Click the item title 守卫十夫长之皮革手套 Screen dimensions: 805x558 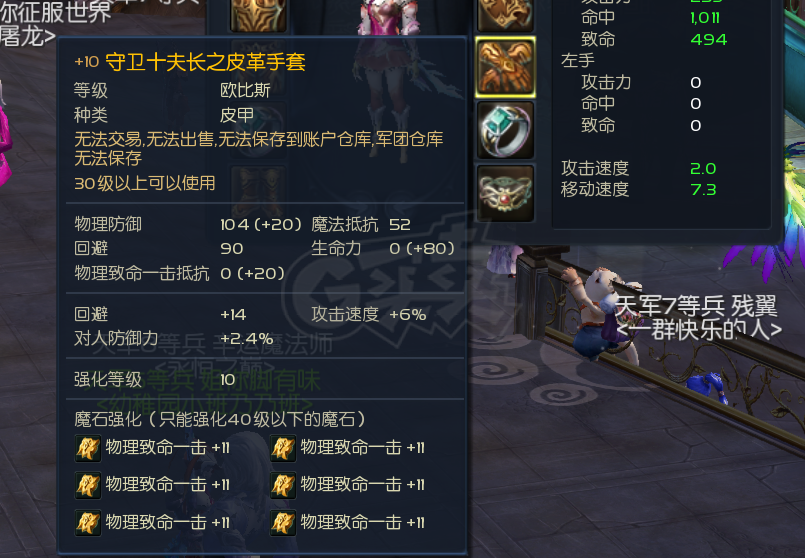tap(205, 62)
